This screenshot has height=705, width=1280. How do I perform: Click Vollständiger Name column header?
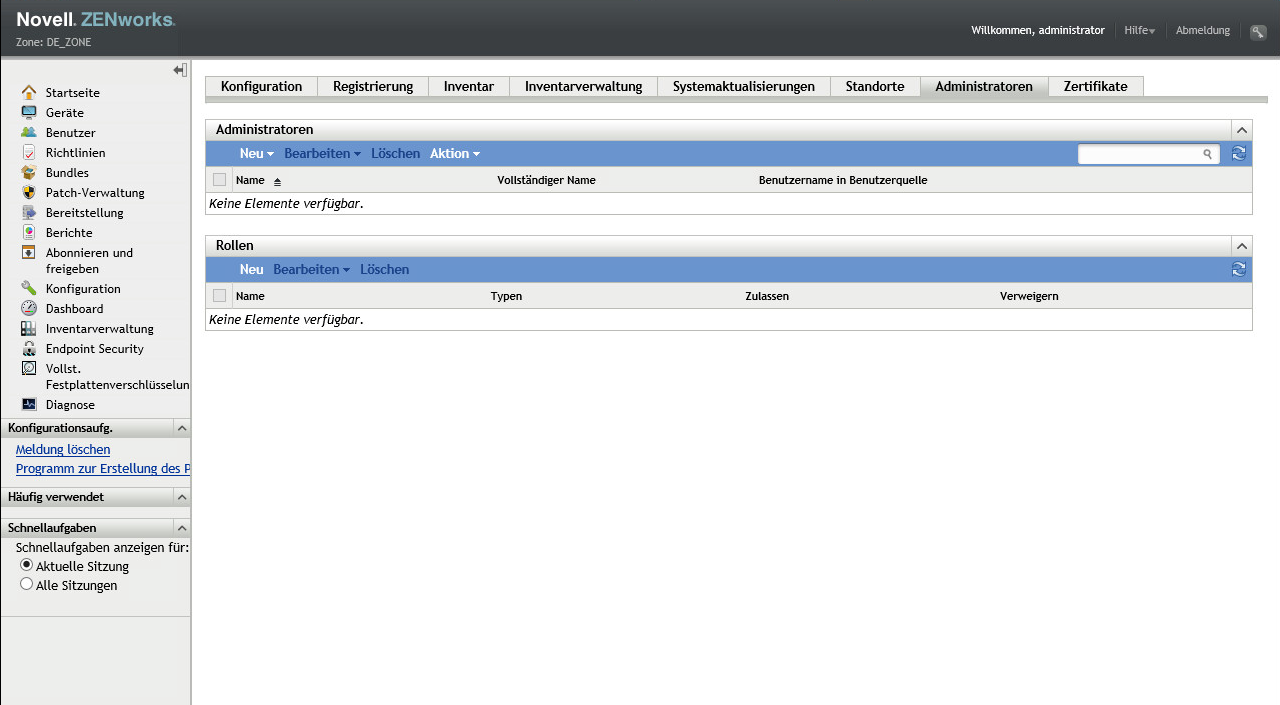click(546, 180)
